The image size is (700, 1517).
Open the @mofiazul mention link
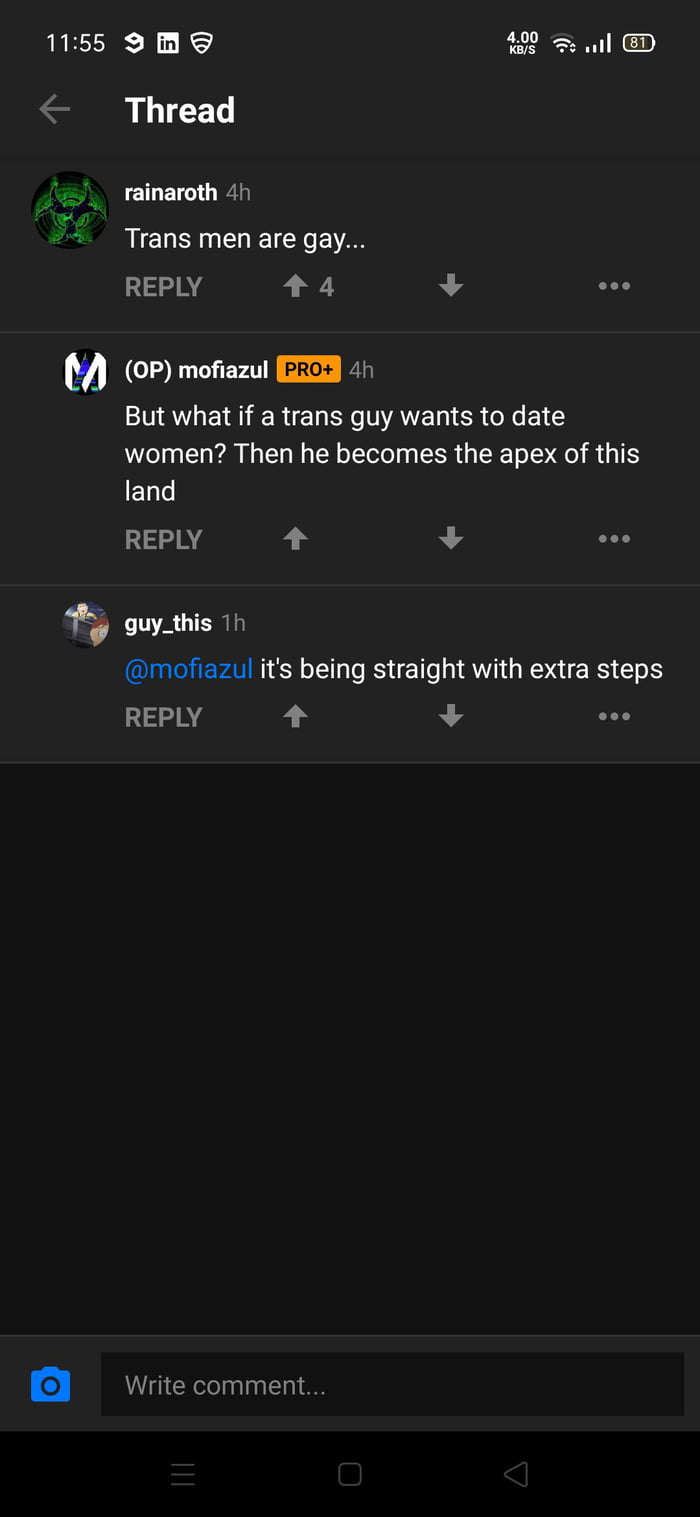[x=188, y=668]
